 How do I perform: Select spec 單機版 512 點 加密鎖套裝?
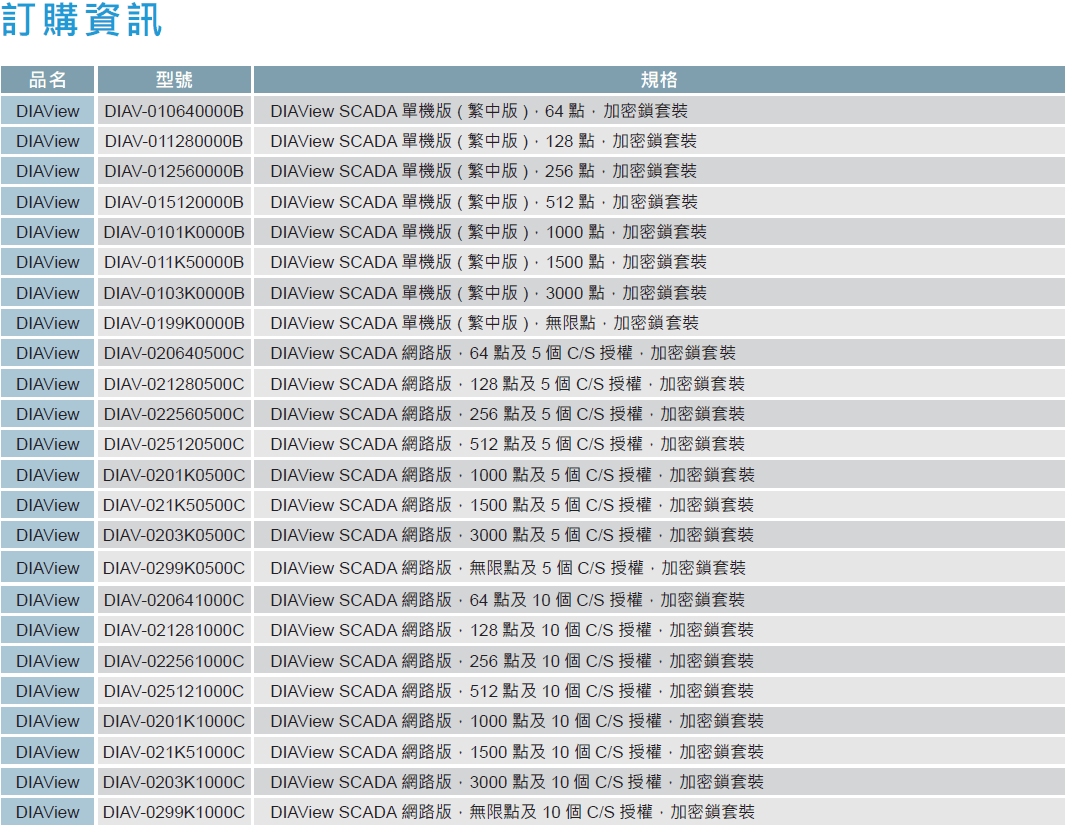(x=484, y=202)
